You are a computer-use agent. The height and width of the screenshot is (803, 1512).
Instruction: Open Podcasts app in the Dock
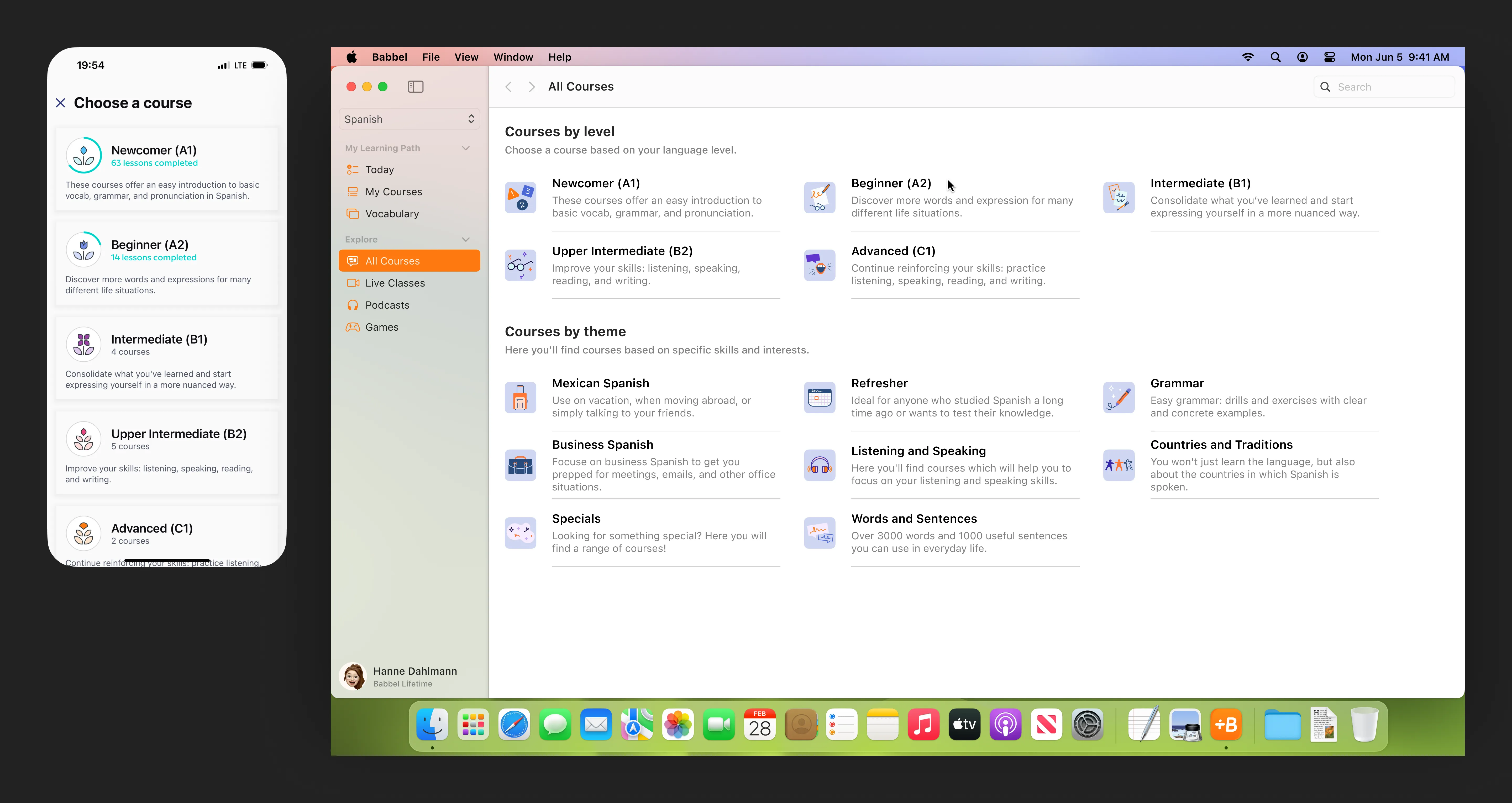pyautogui.click(x=1005, y=725)
